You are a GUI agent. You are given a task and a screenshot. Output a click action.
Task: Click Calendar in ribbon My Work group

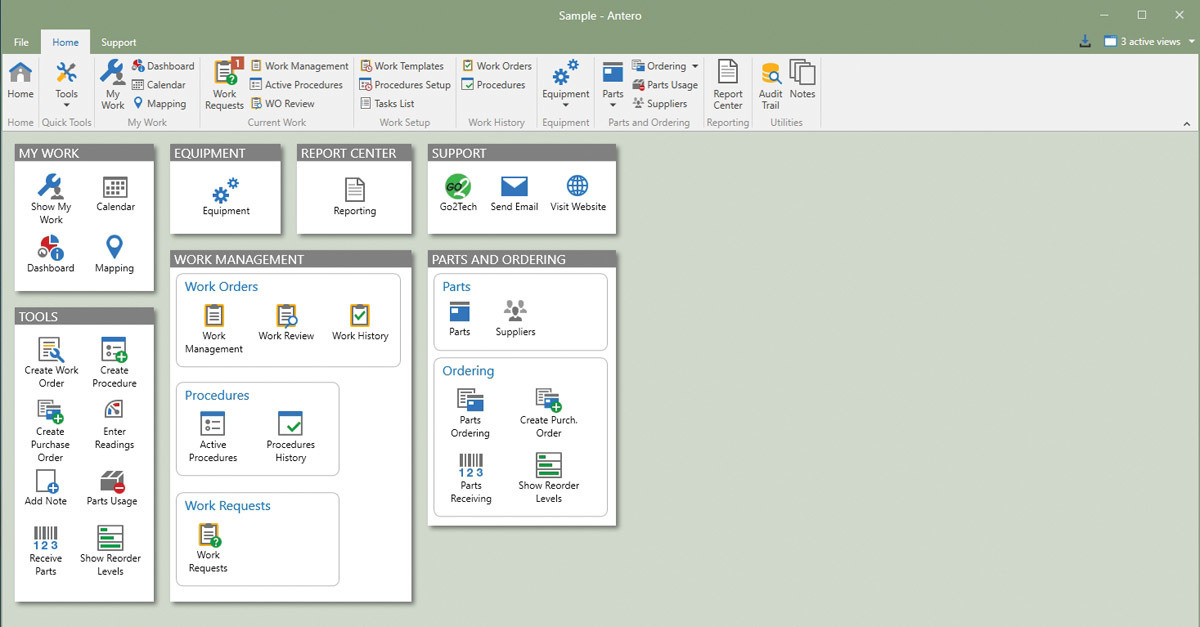tap(159, 85)
